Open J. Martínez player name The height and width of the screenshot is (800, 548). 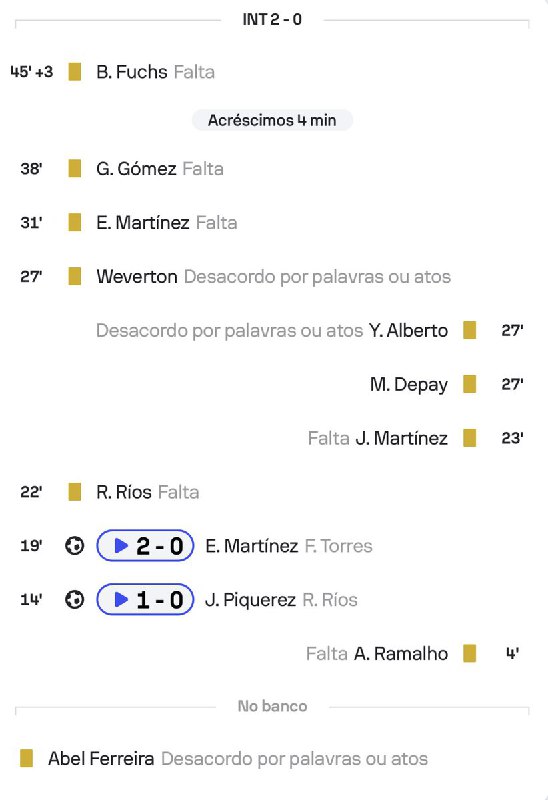402,438
